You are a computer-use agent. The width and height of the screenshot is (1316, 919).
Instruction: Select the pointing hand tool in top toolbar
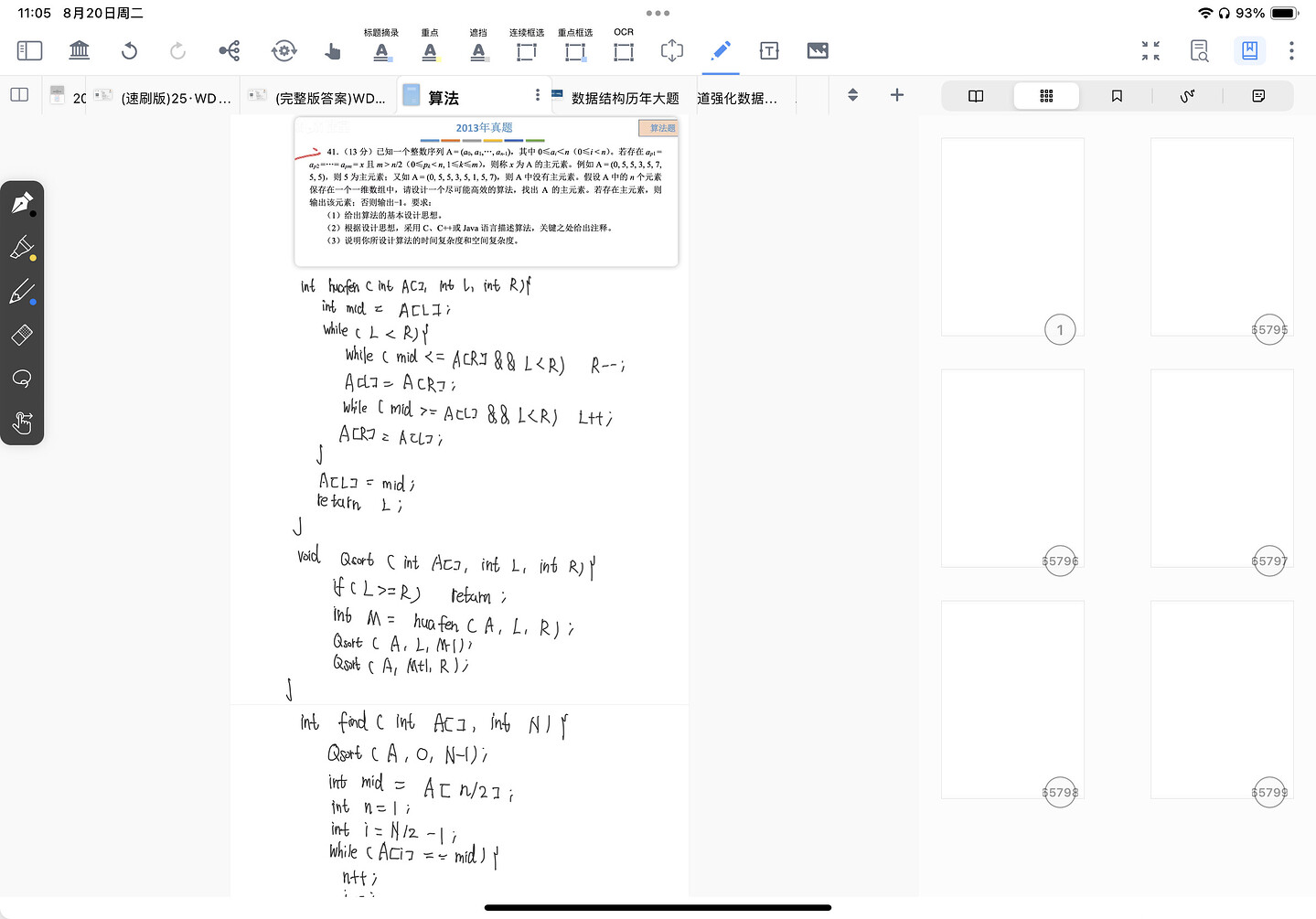(333, 51)
